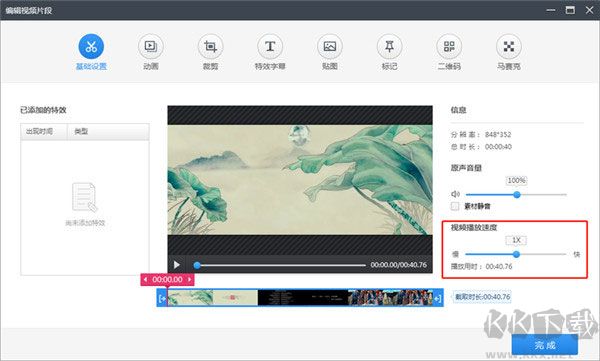Open the 二维码 QR code tool

[449, 47]
